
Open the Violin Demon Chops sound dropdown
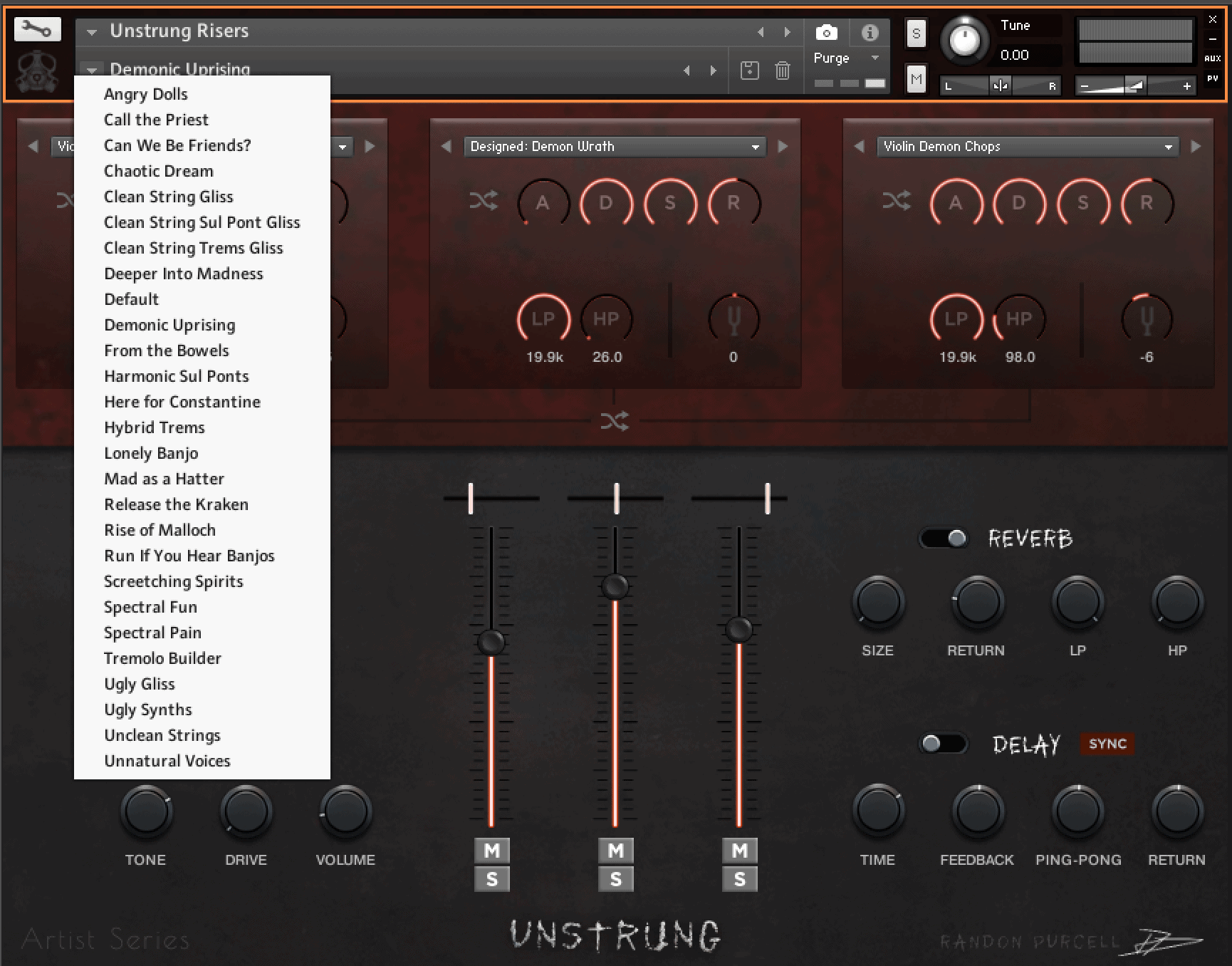[x=1028, y=146]
